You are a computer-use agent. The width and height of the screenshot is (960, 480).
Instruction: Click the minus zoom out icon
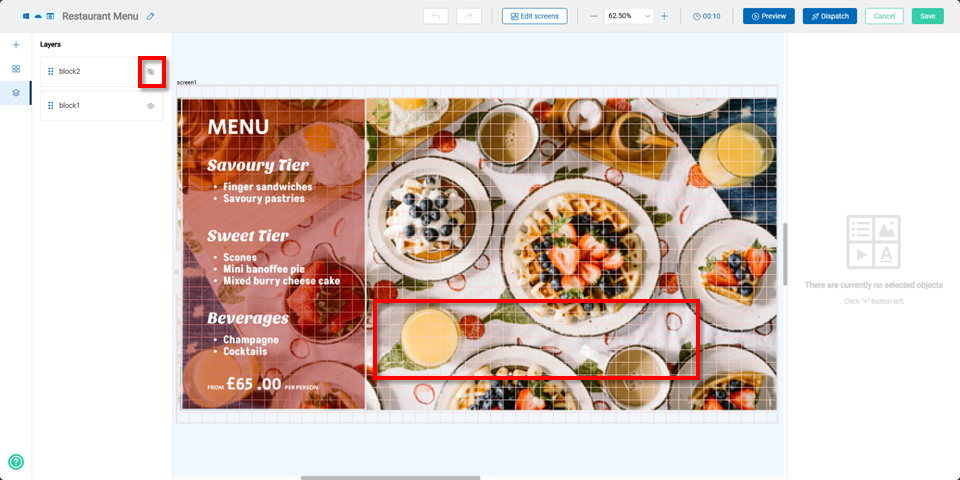[x=593, y=17]
